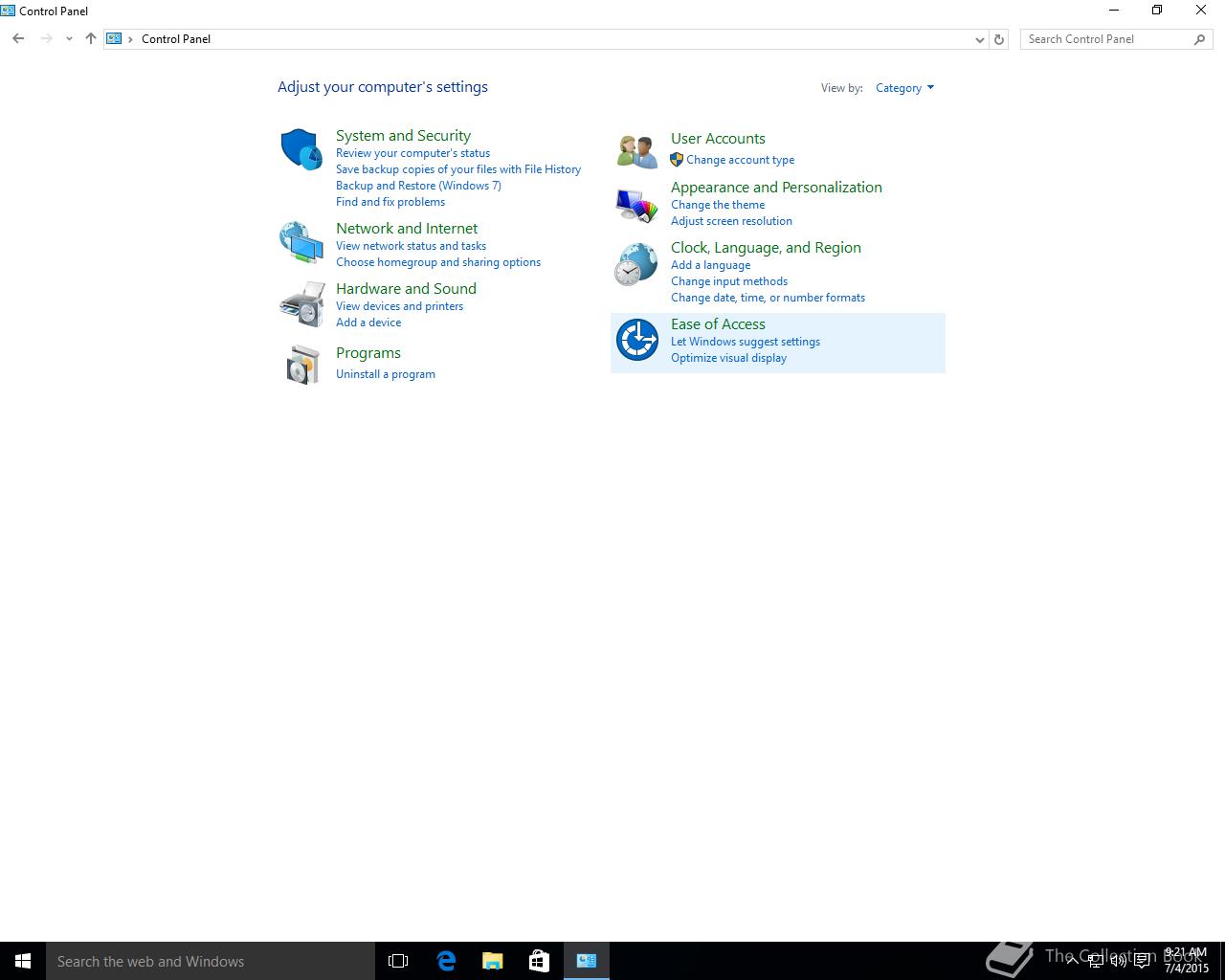This screenshot has height=980, width=1225.
Task: Click Change input methods
Action: [729, 281]
